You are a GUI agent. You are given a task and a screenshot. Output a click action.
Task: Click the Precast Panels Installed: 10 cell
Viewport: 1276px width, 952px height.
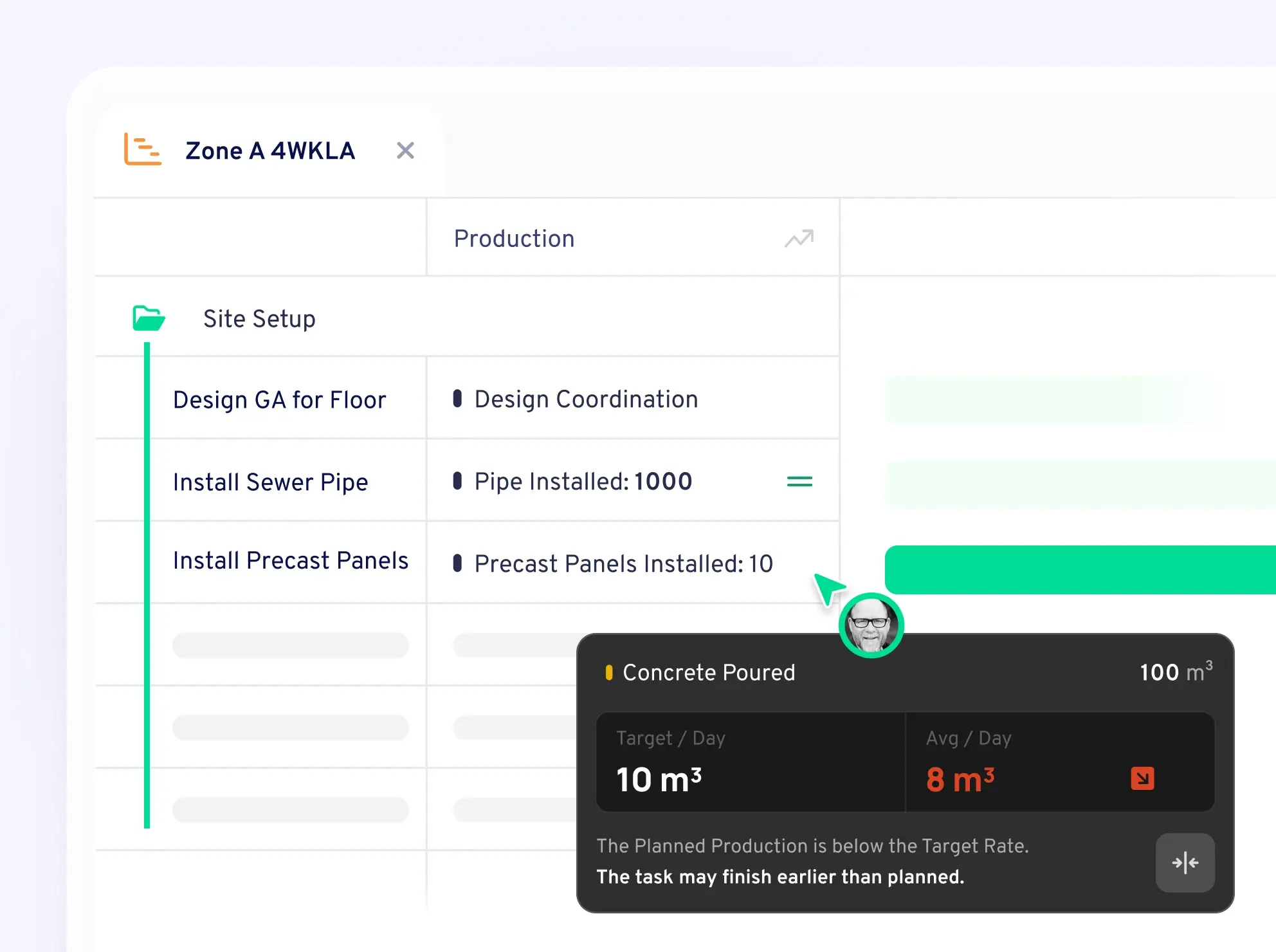point(633,563)
